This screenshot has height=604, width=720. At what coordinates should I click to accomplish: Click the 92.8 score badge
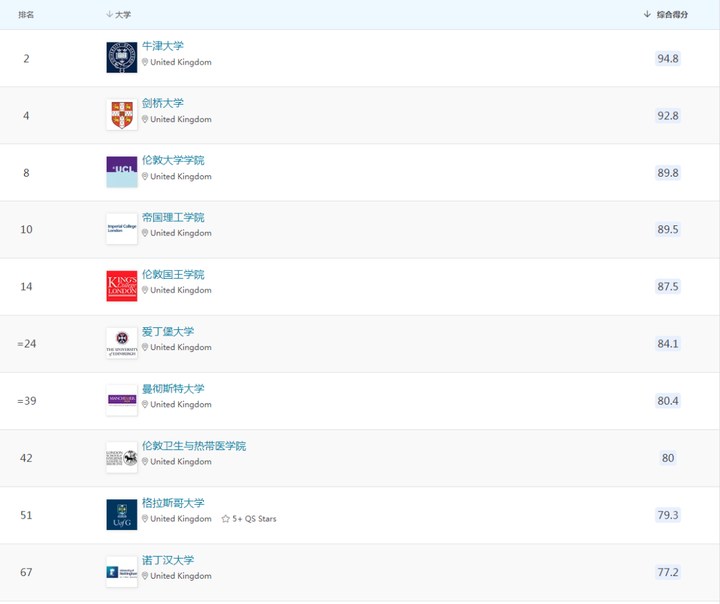click(668, 115)
